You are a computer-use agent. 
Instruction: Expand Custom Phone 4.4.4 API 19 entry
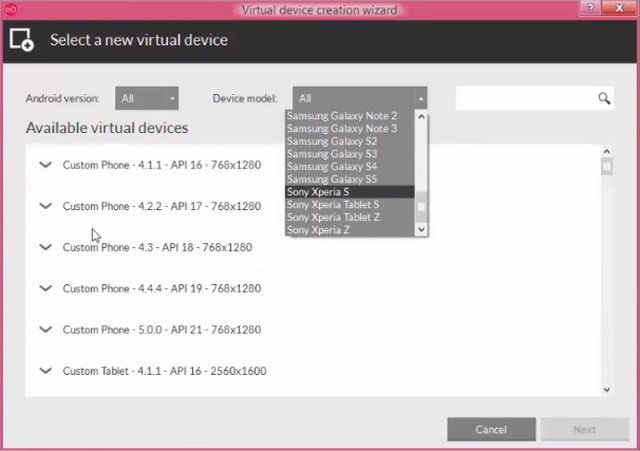coord(46,288)
